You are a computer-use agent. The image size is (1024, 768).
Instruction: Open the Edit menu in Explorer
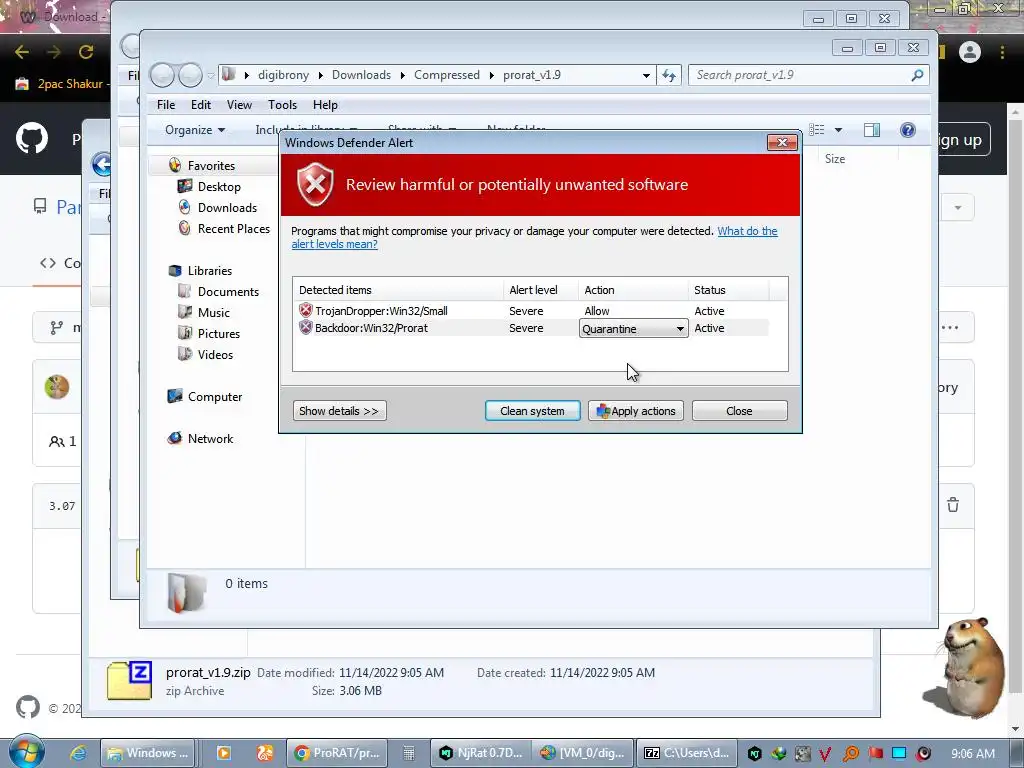pos(200,104)
